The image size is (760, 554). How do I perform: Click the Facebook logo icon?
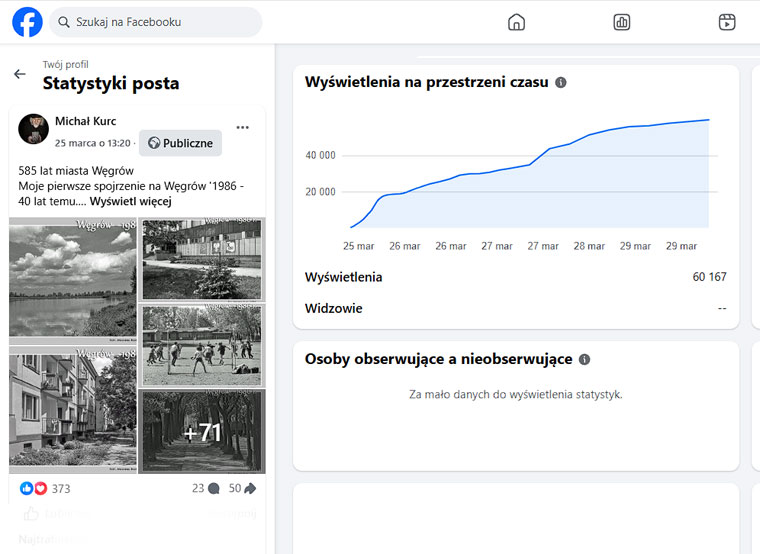point(27,22)
